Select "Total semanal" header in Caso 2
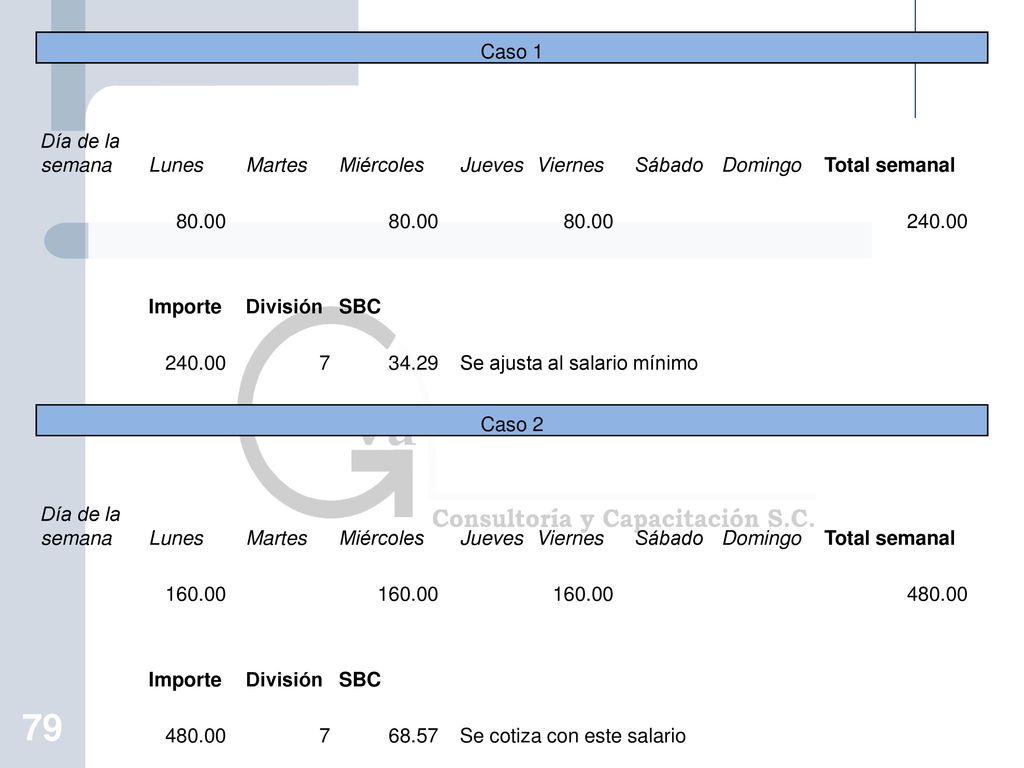Image resolution: width=1024 pixels, height=768 pixels. [x=889, y=538]
